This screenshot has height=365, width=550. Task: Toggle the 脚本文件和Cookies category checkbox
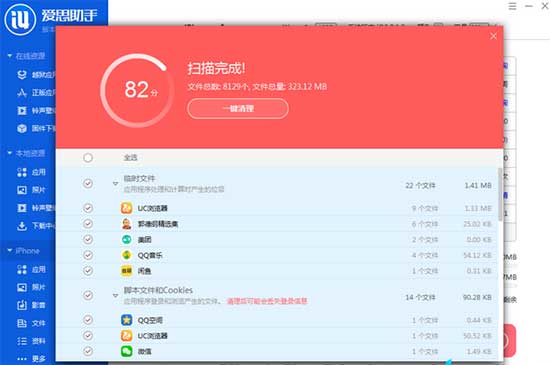[88, 295]
